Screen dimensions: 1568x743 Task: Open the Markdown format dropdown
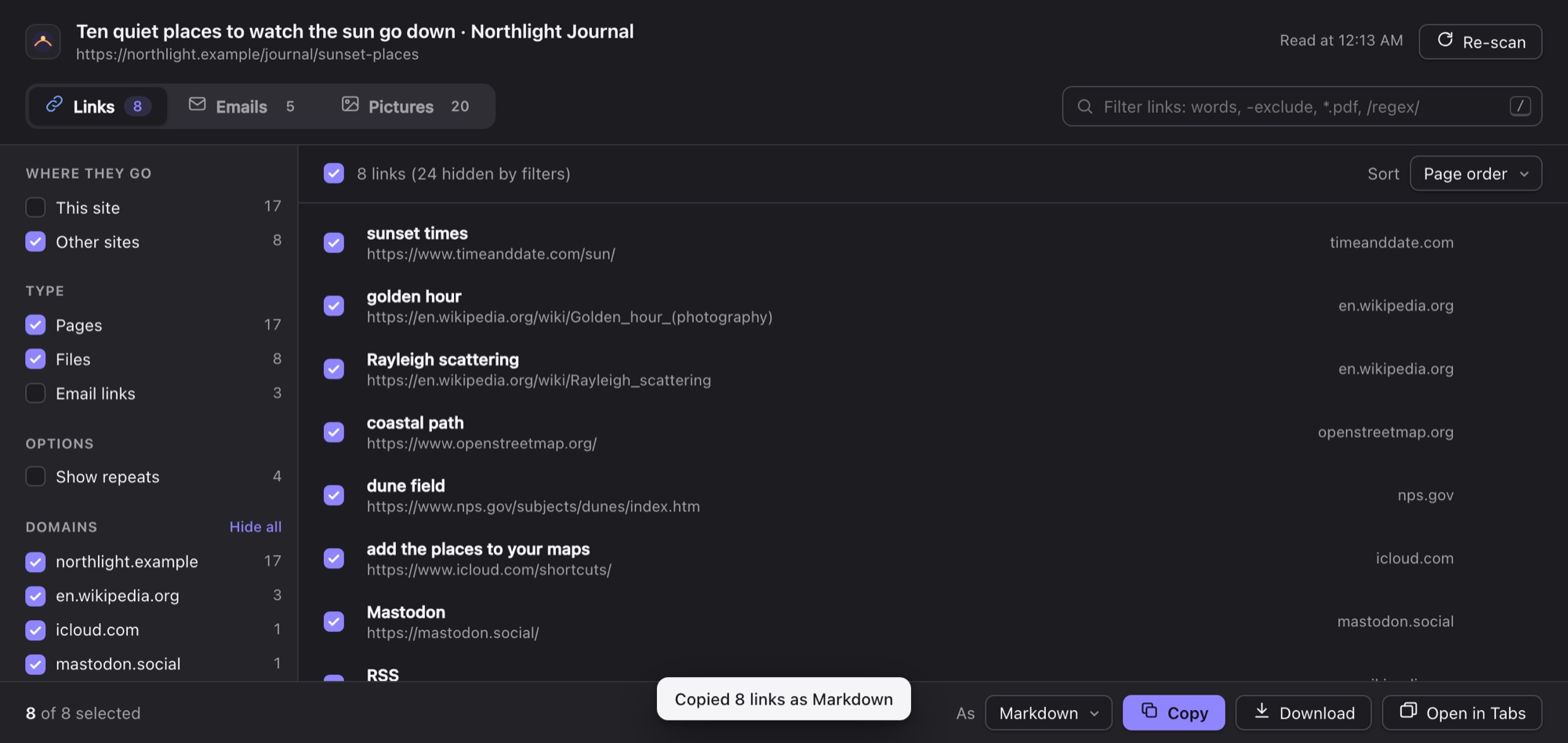click(x=1048, y=713)
